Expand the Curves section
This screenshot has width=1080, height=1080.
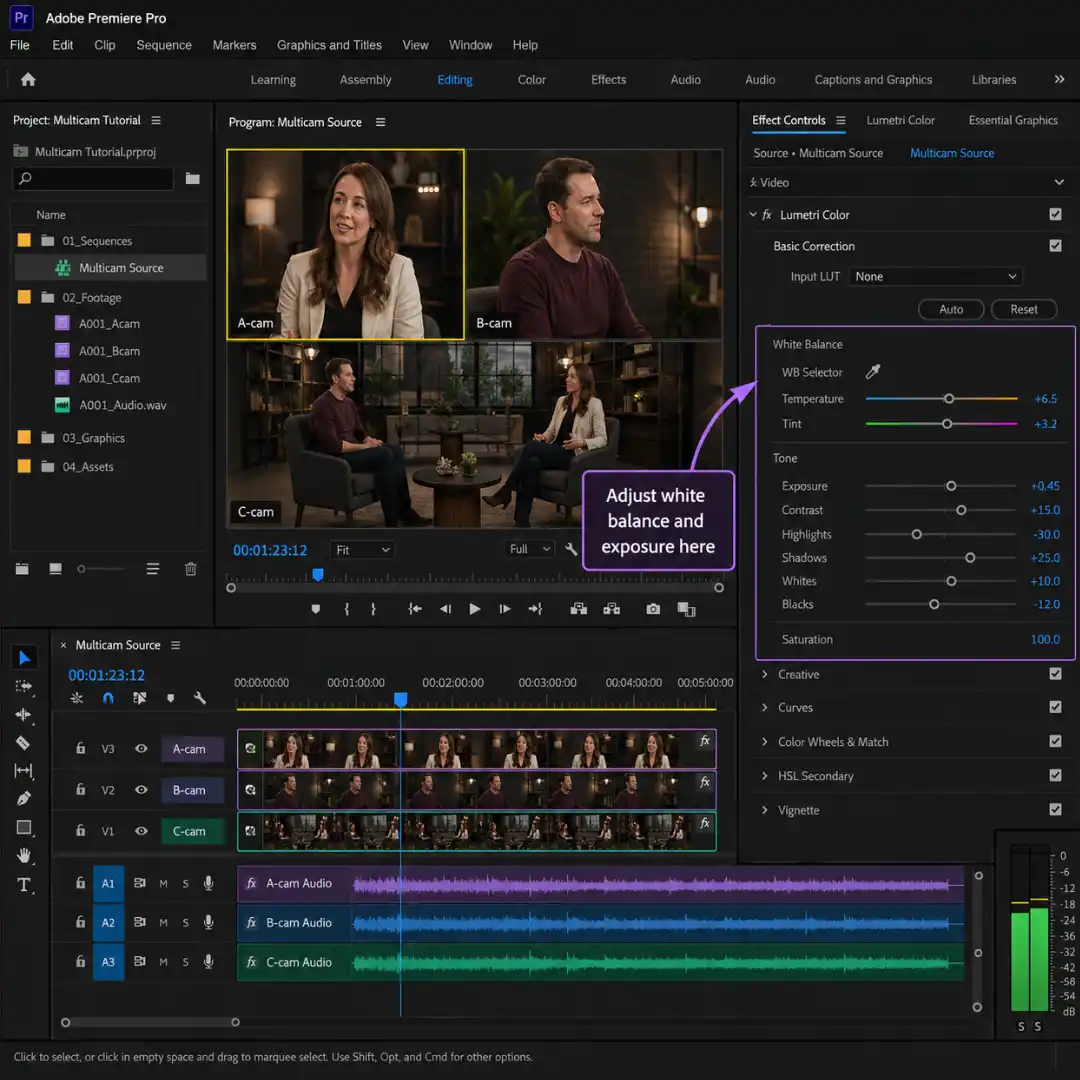point(765,707)
